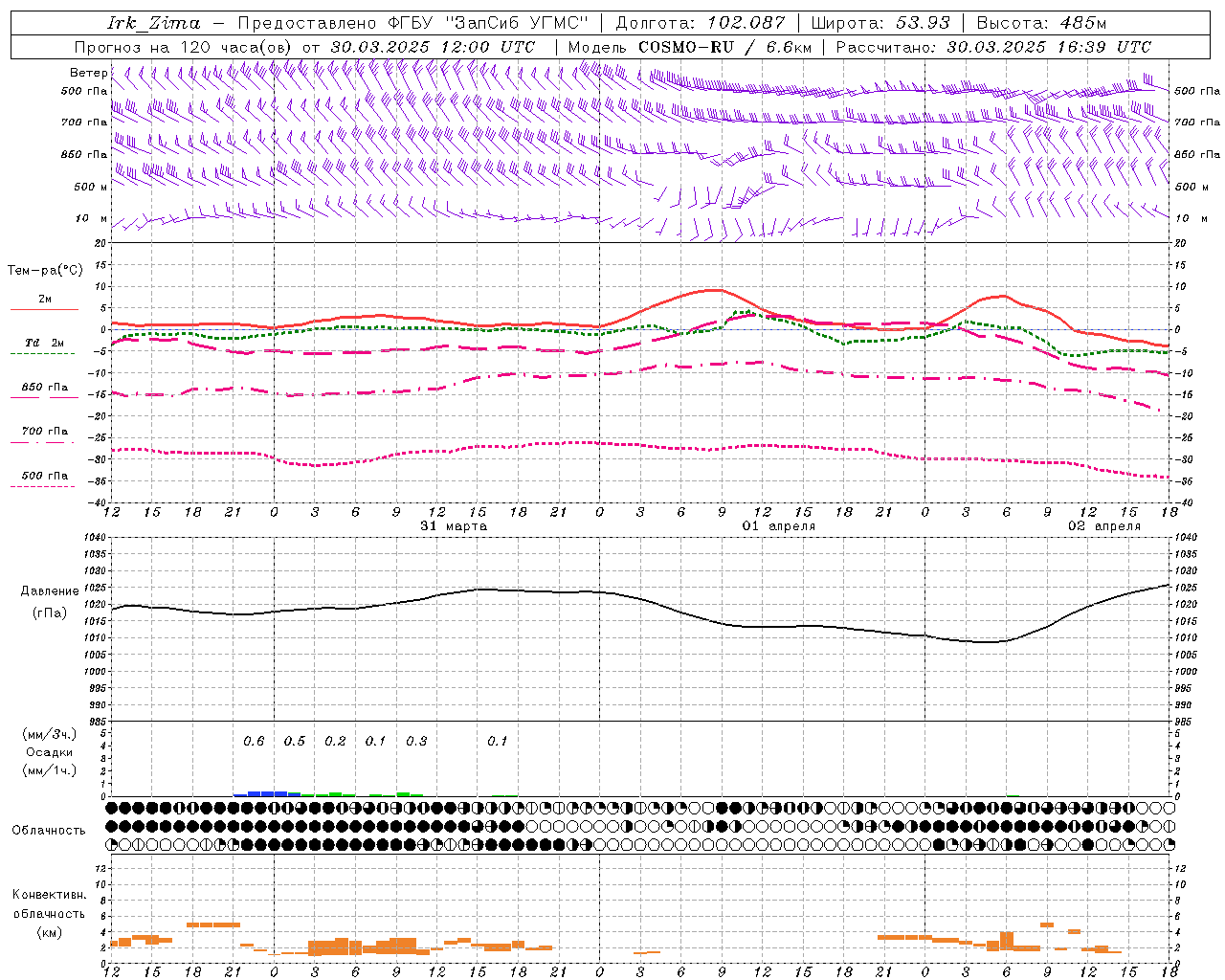This screenshot has width=1225, height=980.
Task: Click the "Рассчитано: 30.03.2025 16:39 UTC" text
Action: 993,47
